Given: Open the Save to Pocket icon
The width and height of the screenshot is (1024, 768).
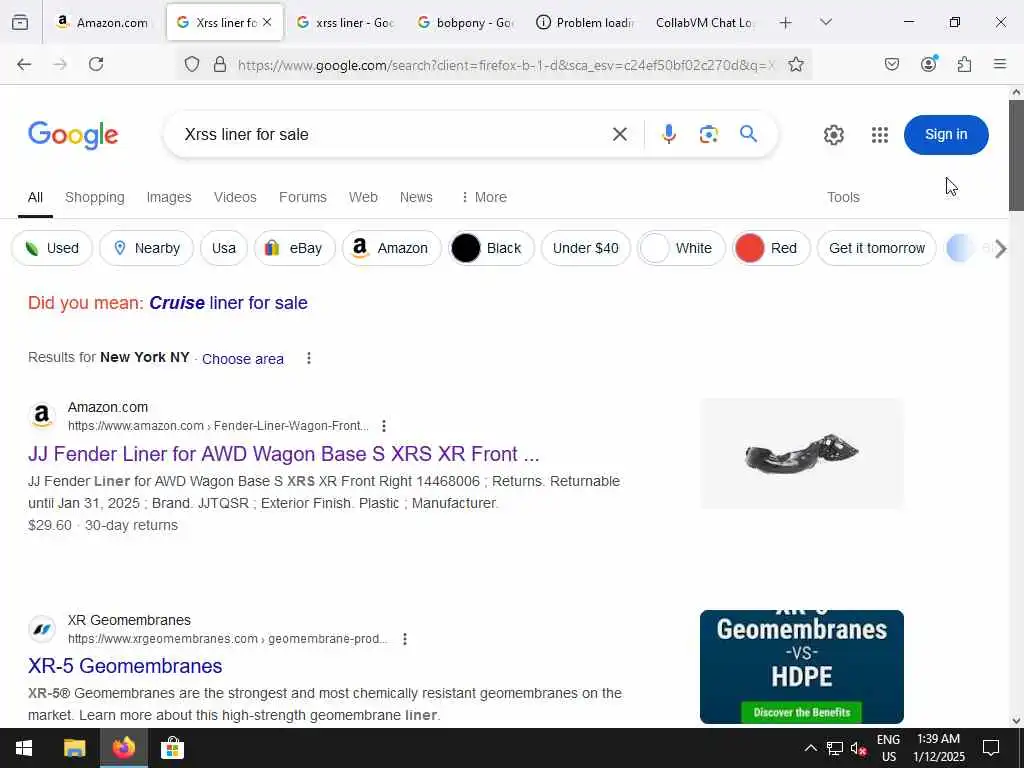Looking at the screenshot, I should coord(891,64).
